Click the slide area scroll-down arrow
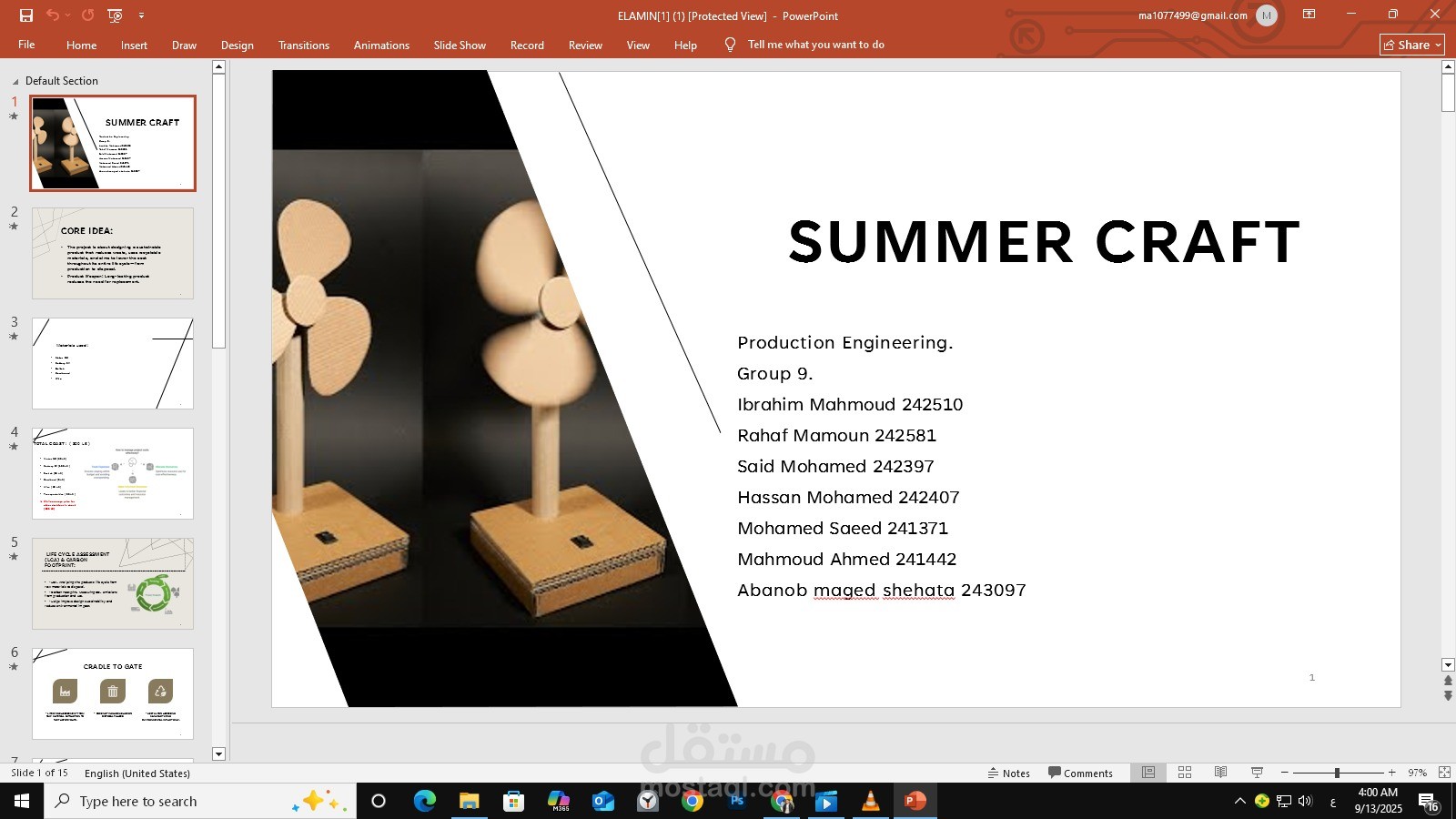This screenshot has height=819, width=1456. 1448,665
